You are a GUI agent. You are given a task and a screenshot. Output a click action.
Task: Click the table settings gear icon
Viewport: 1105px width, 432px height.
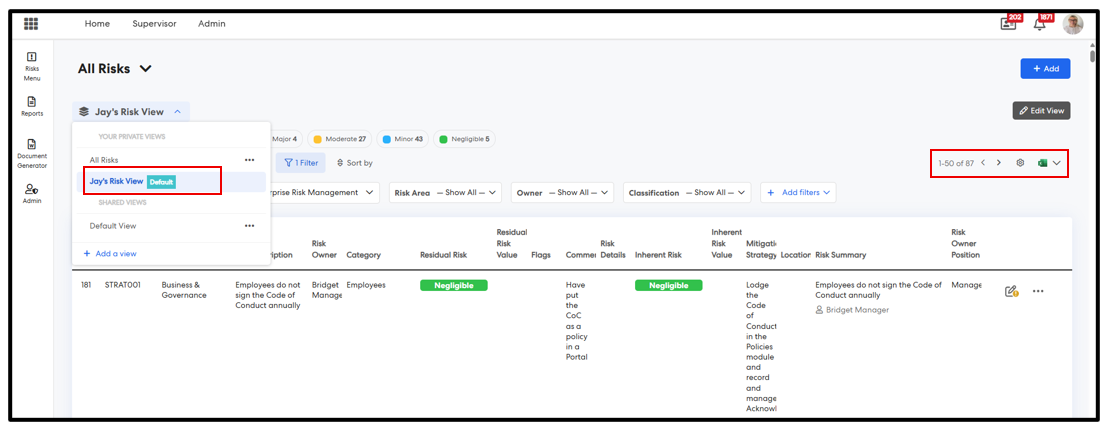click(x=1020, y=163)
